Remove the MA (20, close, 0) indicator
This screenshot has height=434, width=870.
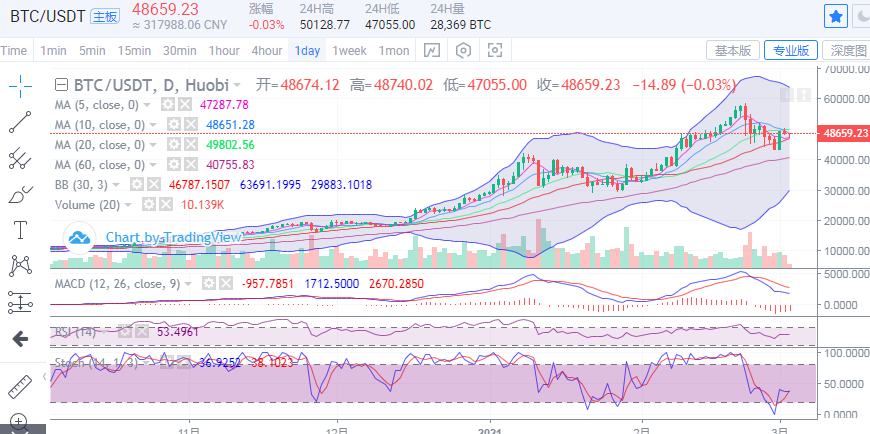coord(191,144)
